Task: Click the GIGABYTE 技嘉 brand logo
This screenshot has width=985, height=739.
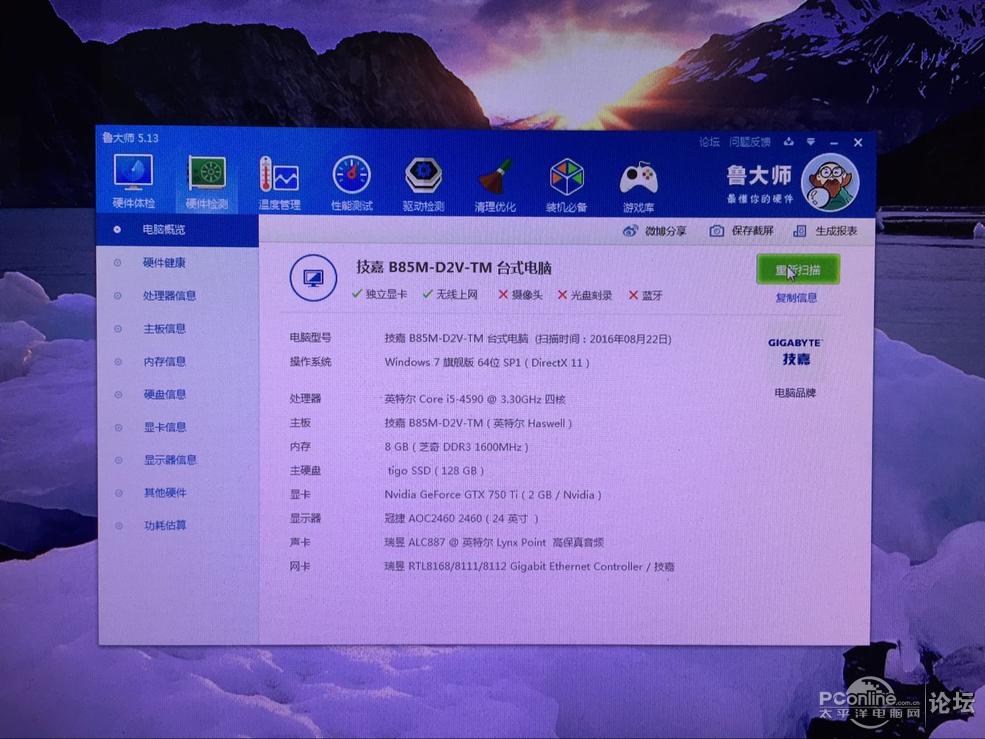Action: click(x=795, y=352)
